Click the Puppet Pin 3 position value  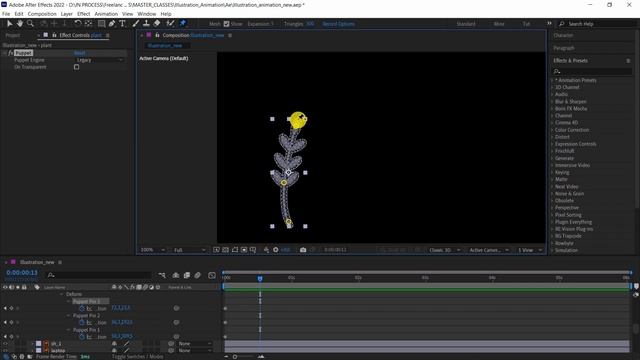[x=121, y=308]
